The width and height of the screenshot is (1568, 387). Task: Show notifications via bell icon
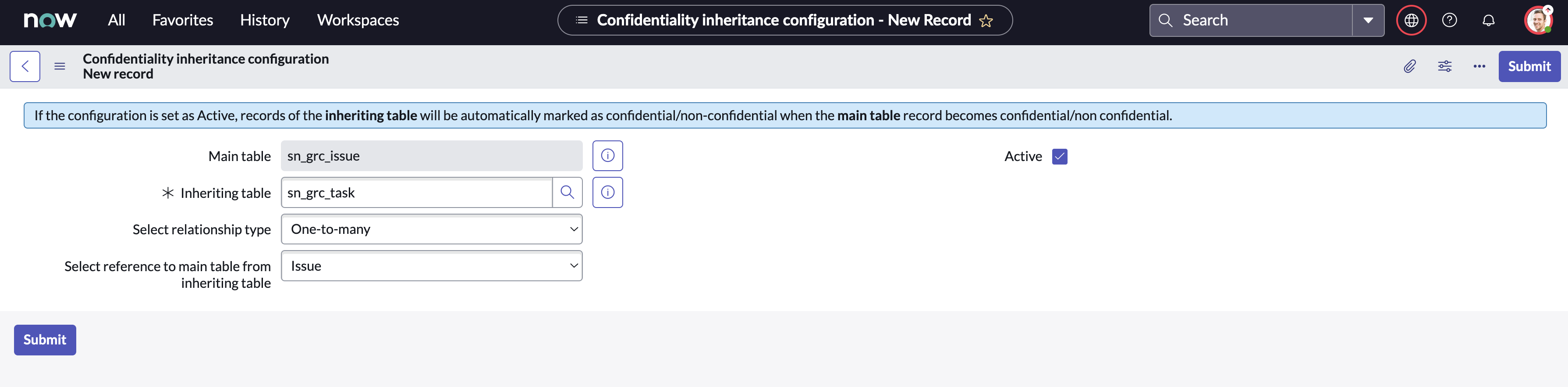pos(1488,20)
